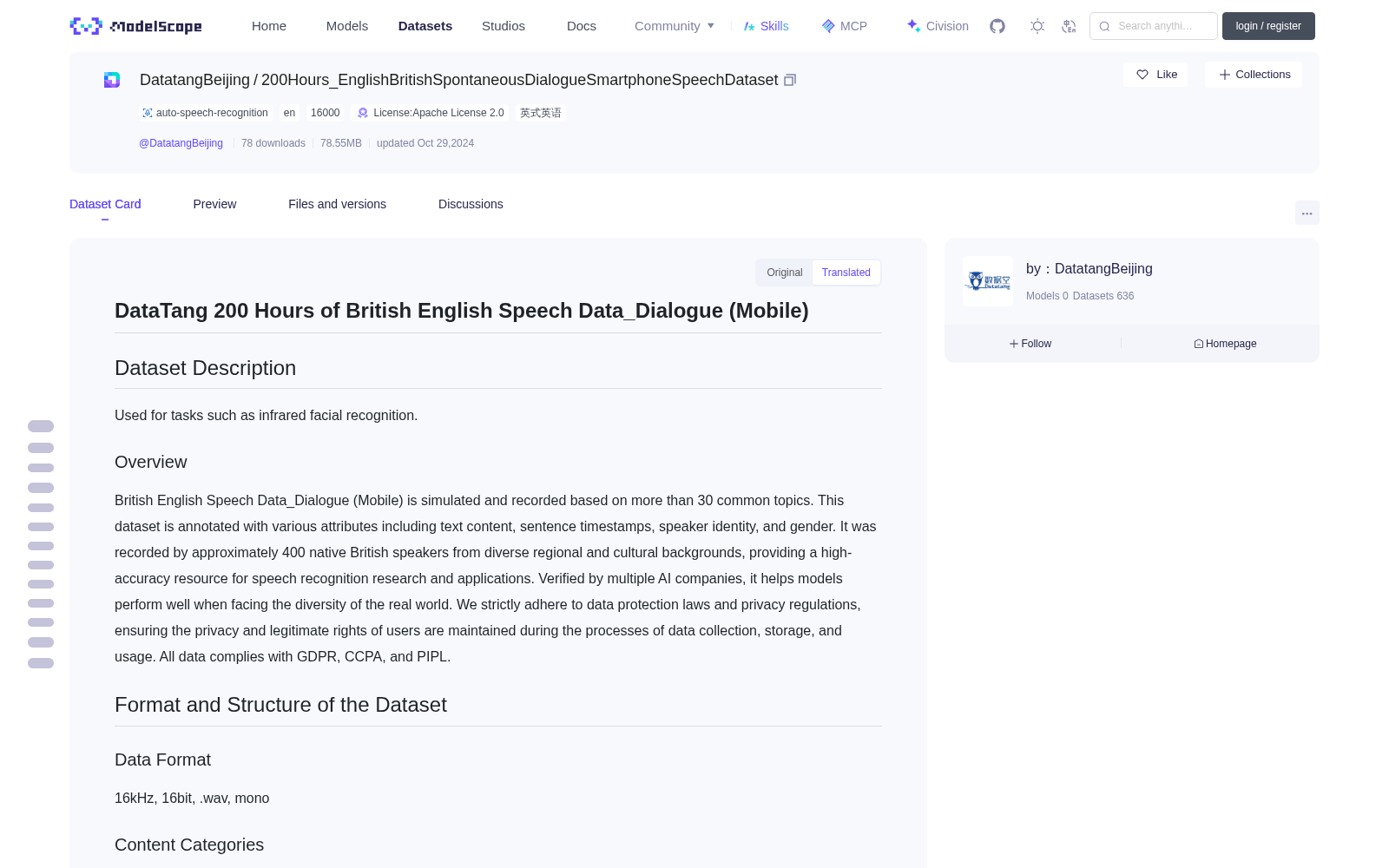Click the '英式英语' tag
Image resolution: width=1389 pixels, height=868 pixels.
[x=541, y=113]
